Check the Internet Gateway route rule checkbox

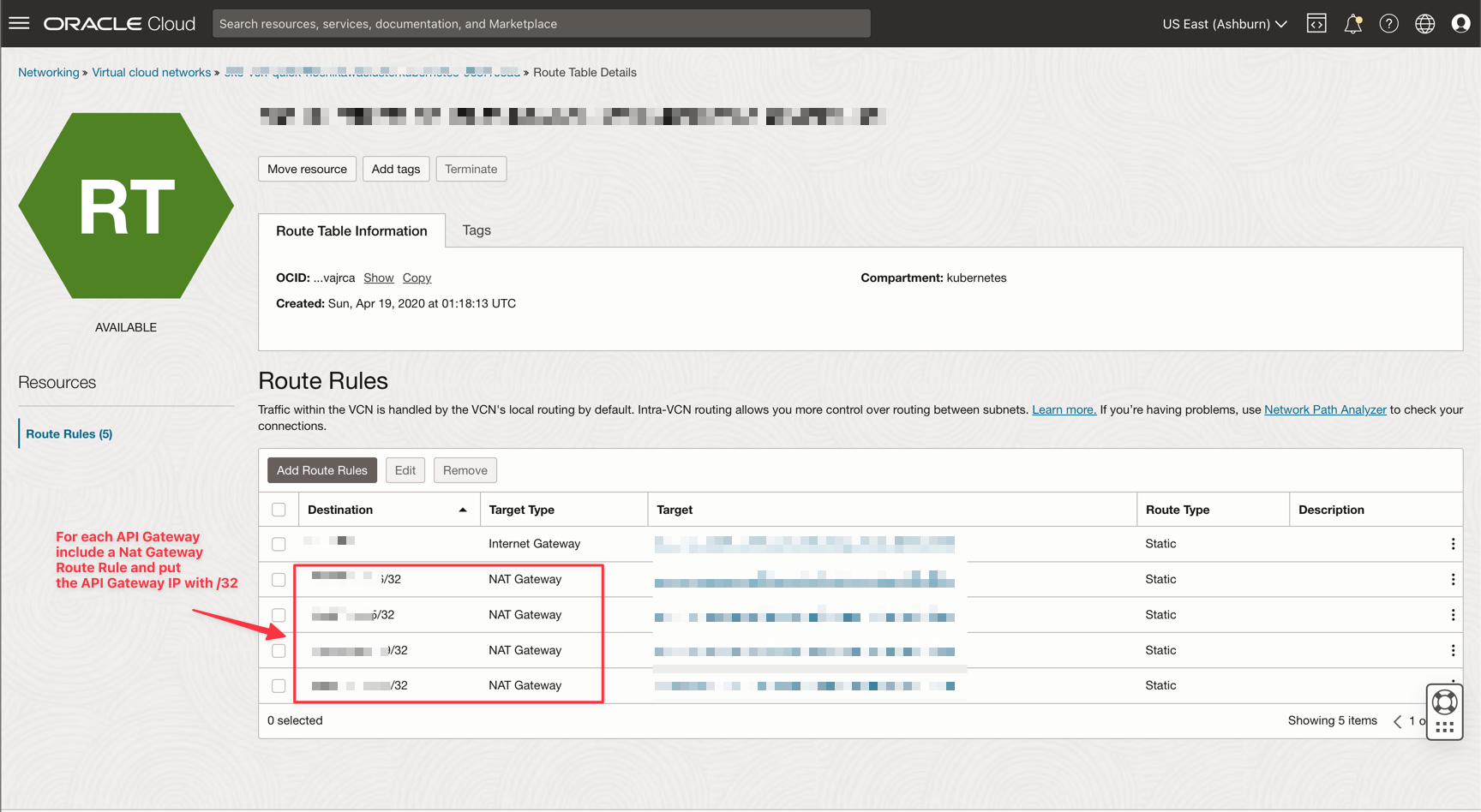point(279,544)
